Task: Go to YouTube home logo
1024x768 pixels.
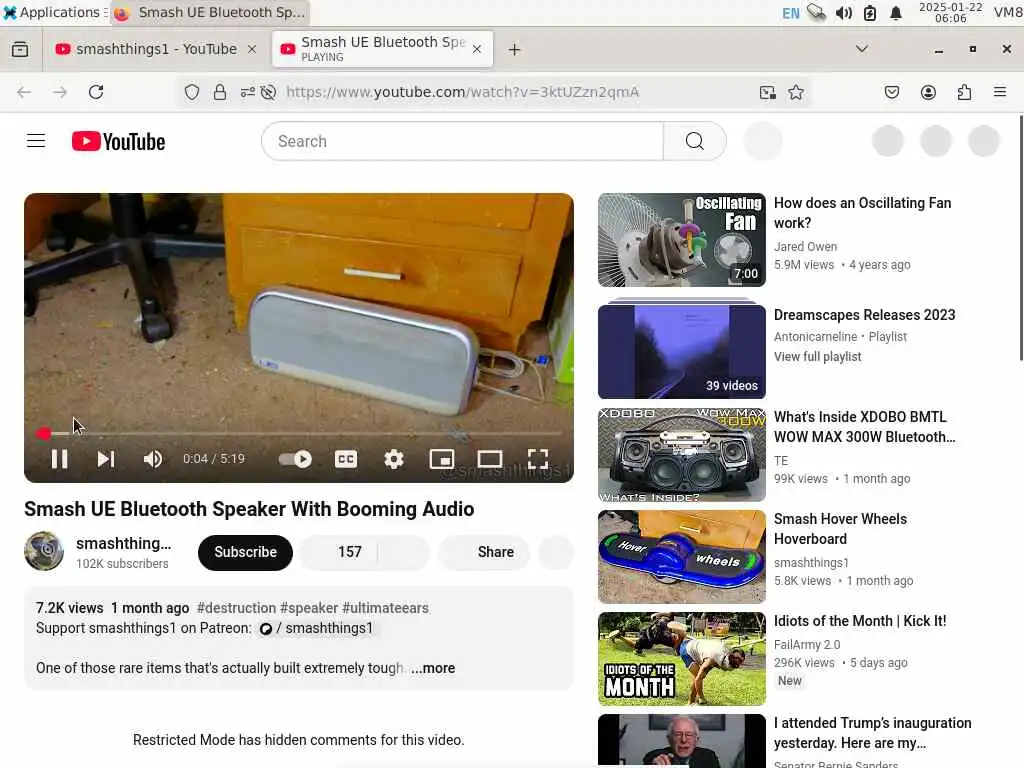Action: (x=118, y=141)
